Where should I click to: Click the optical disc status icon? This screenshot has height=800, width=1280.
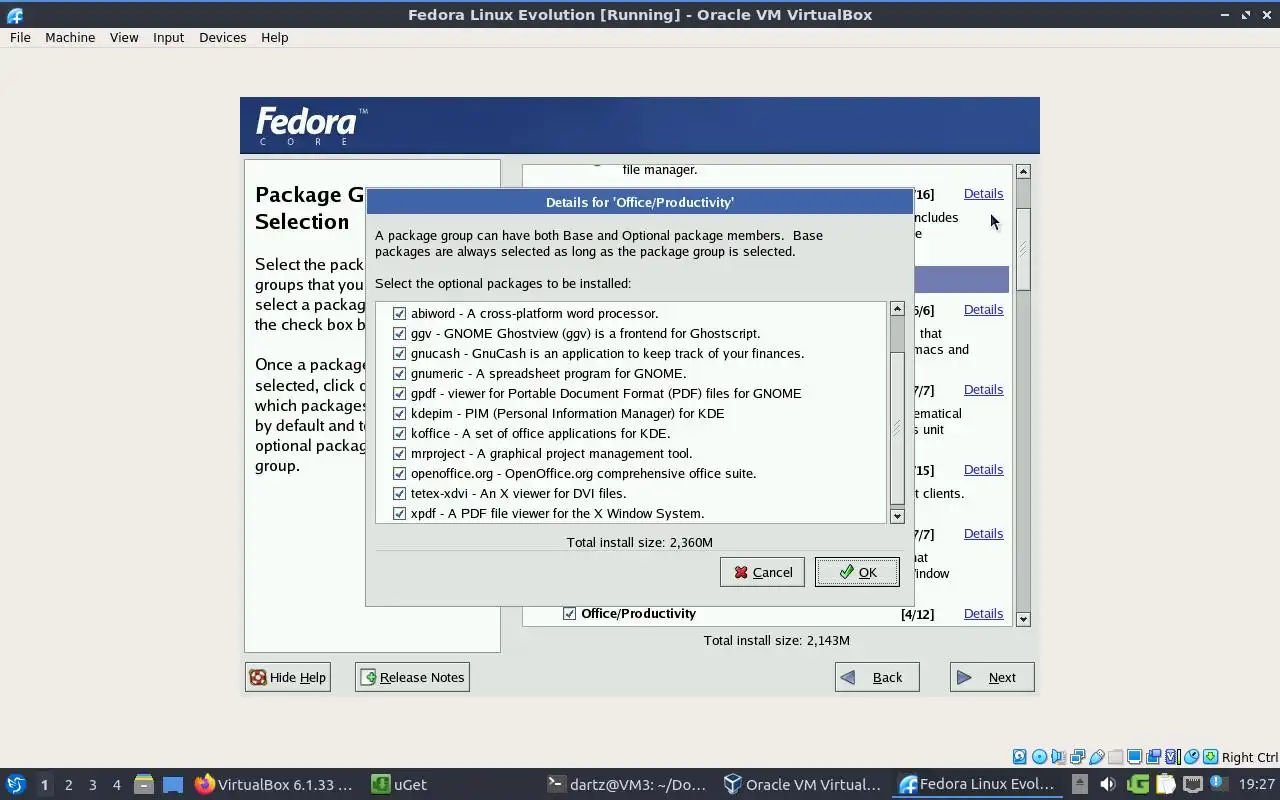[x=1039, y=757]
